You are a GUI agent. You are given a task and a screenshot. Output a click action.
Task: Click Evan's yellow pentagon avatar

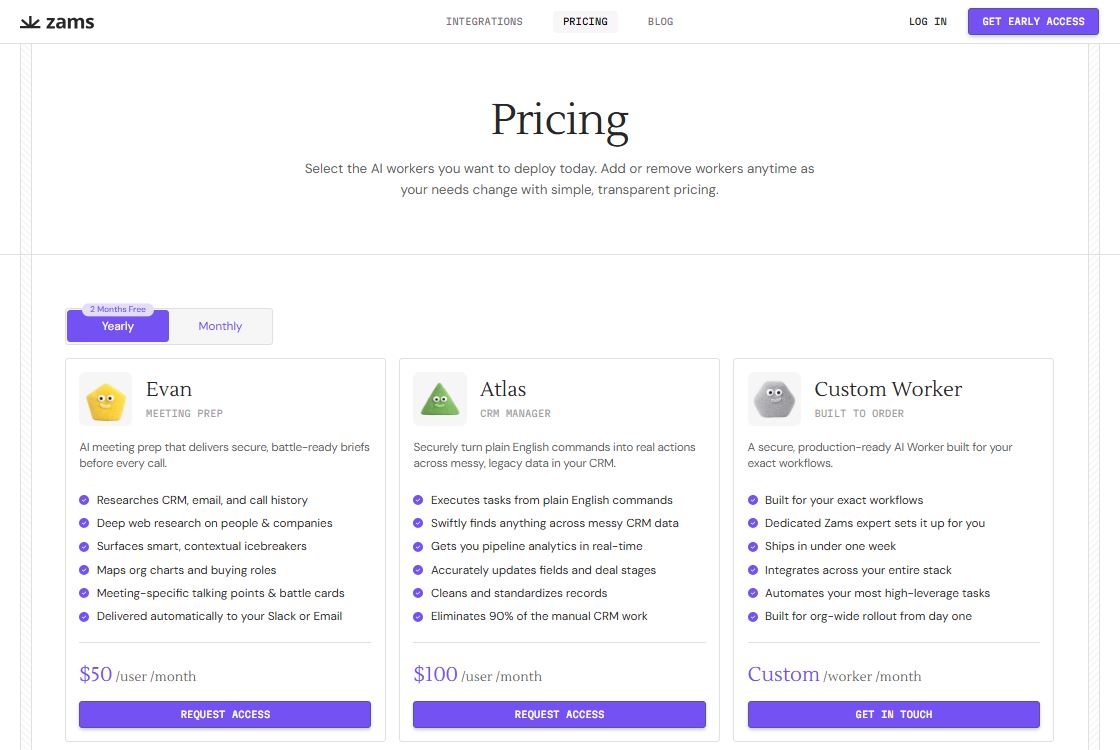tap(105, 399)
